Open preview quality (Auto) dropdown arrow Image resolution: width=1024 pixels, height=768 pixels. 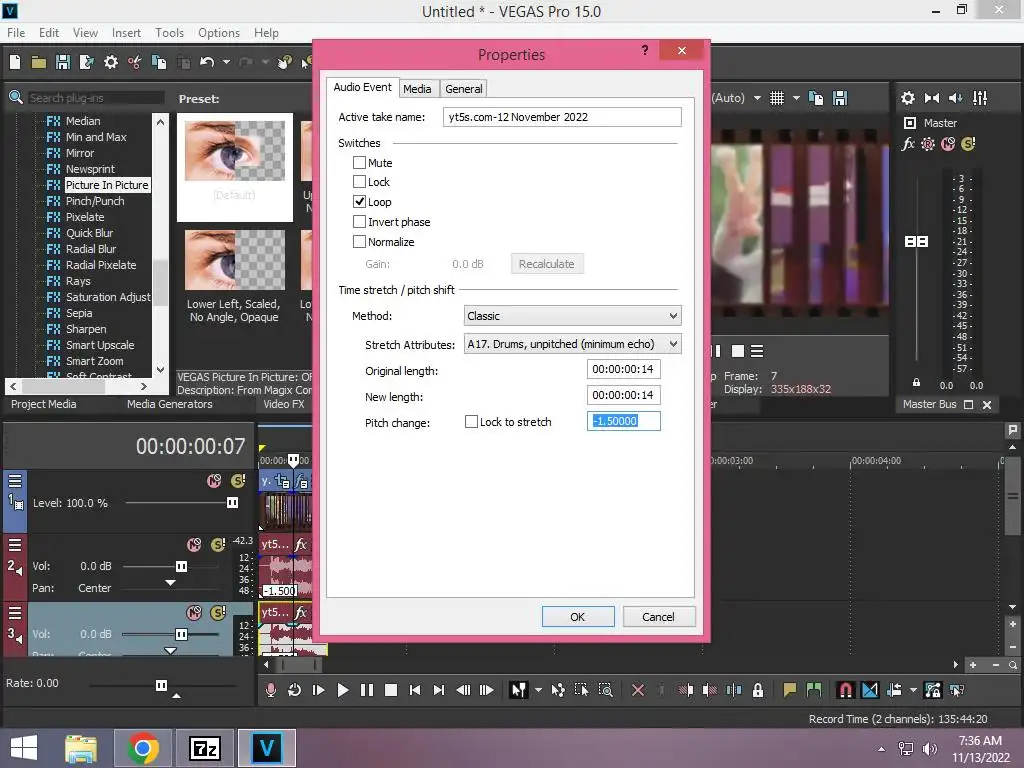[x=757, y=98]
